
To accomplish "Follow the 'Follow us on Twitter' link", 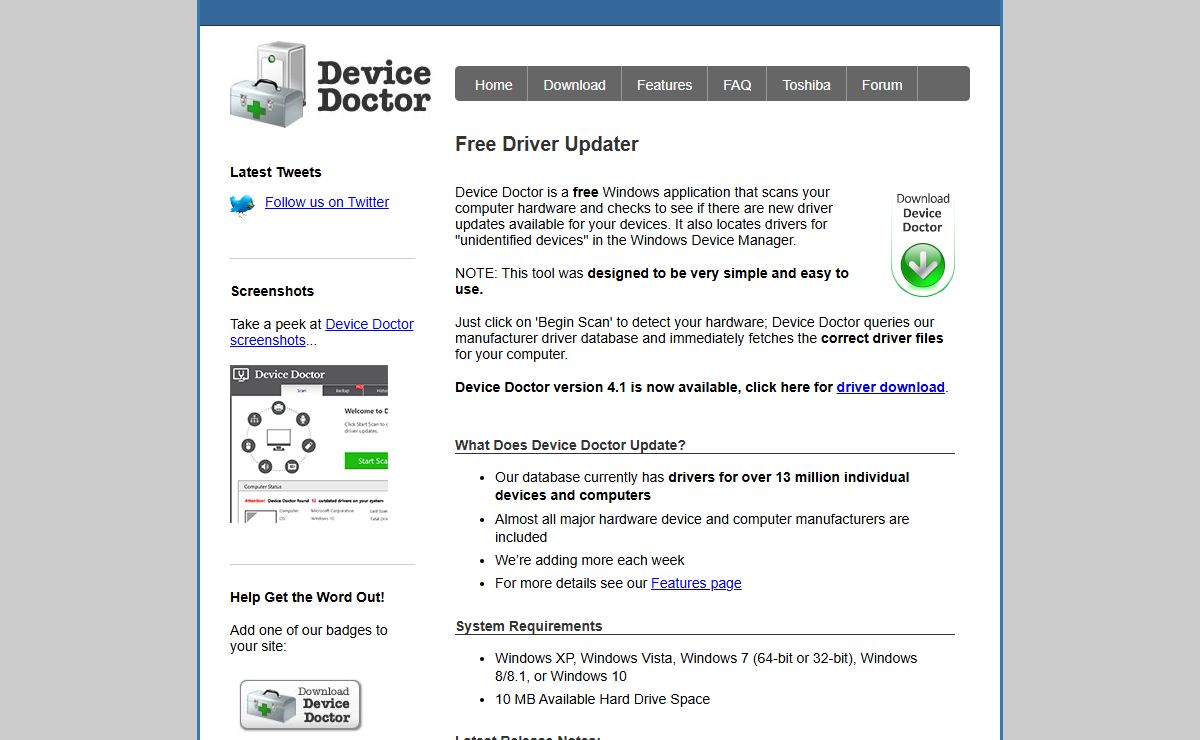I will click(x=327, y=202).
